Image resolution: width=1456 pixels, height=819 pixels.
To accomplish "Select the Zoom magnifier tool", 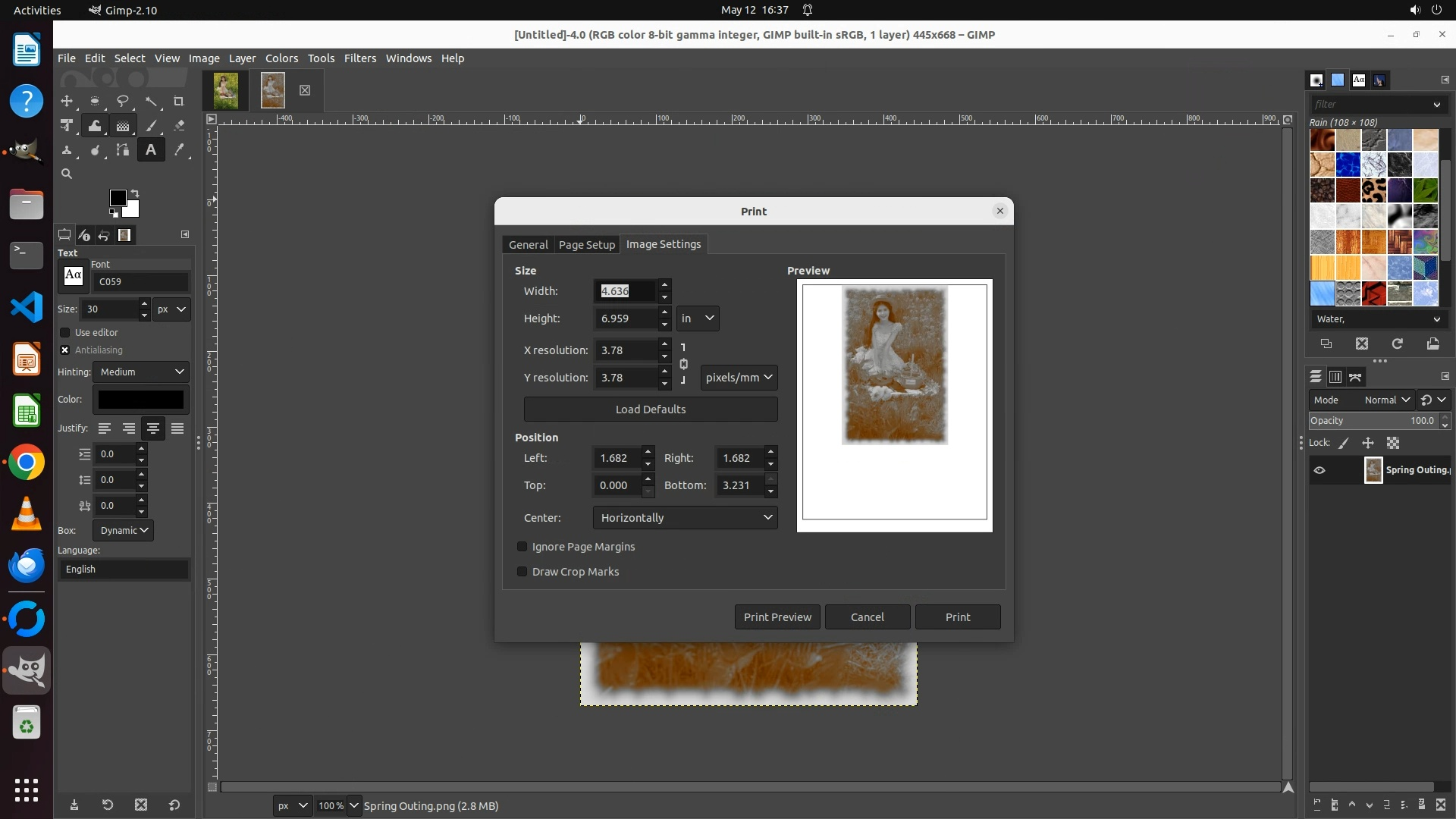I will (67, 174).
